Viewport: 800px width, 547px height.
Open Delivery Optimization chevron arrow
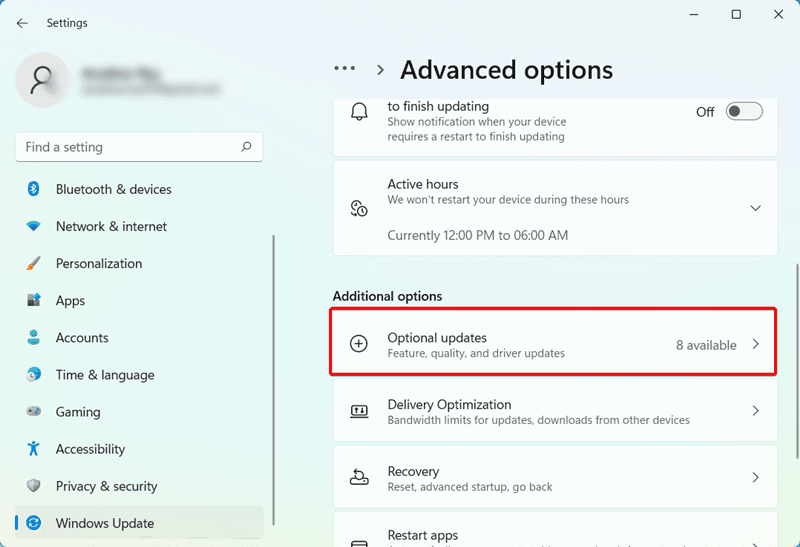(x=756, y=411)
